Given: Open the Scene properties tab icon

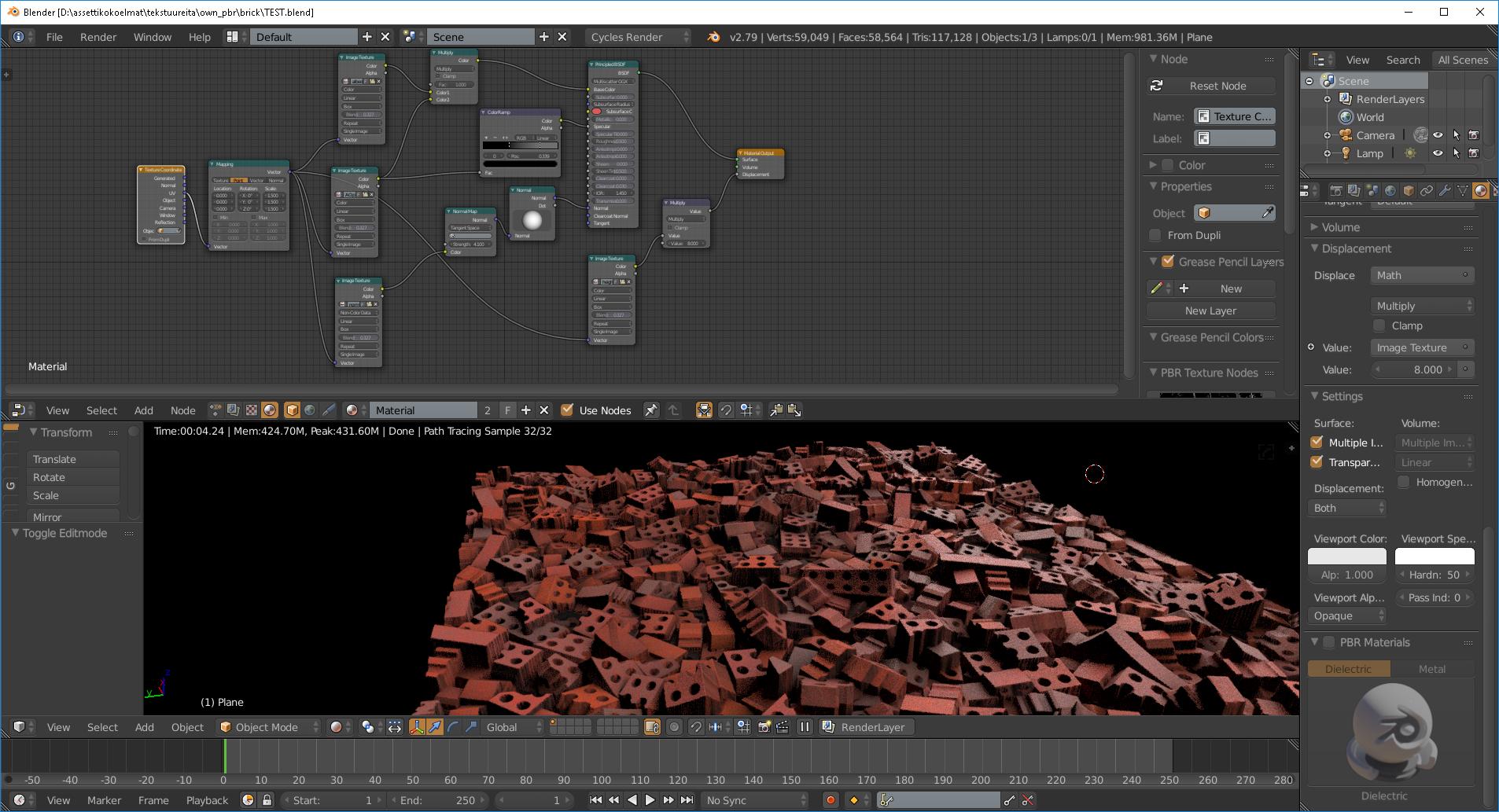Looking at the screenshot, I should pyautogui.click(x=1372, y=191).
